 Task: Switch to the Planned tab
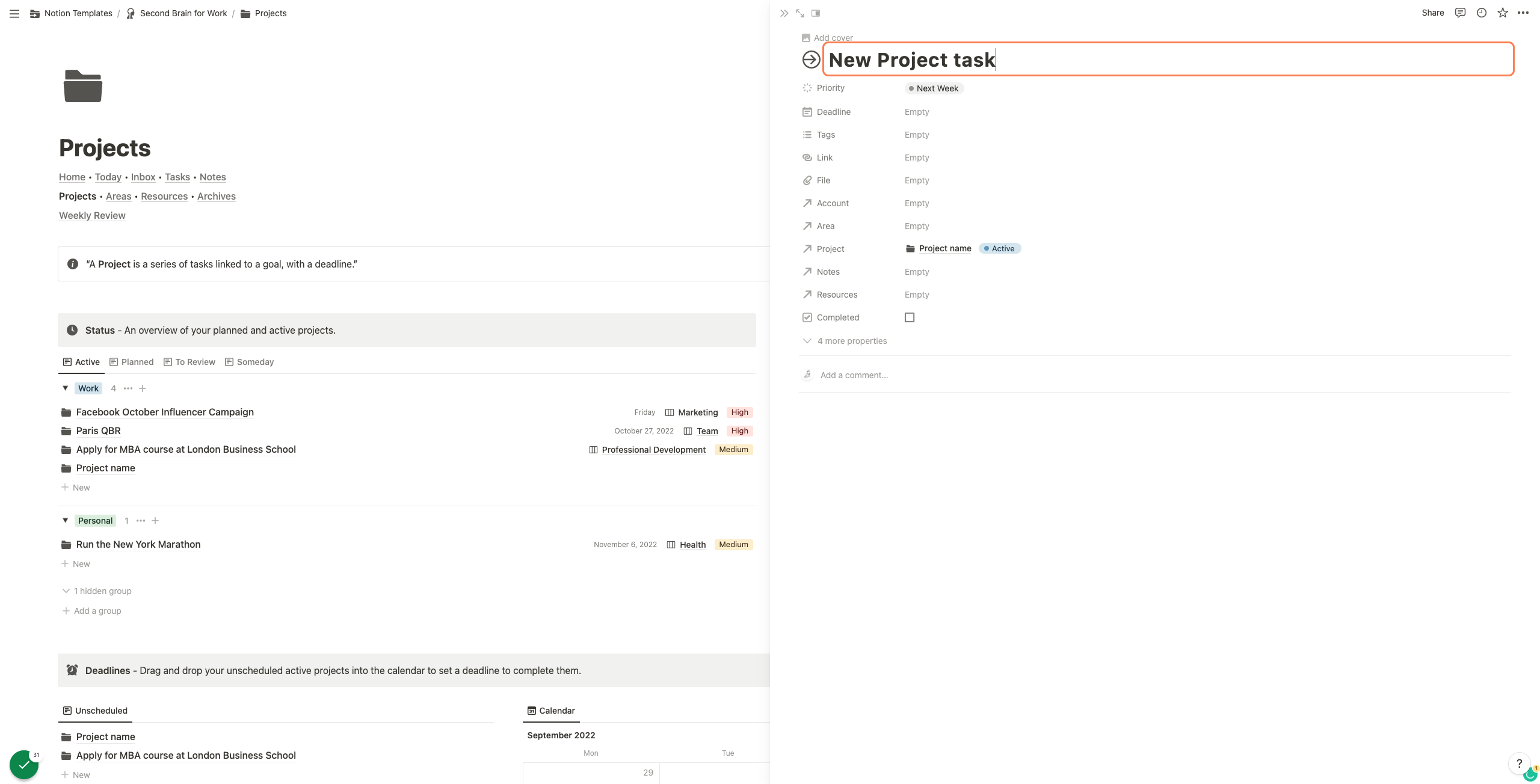pyautogui.click(x=132, y=362)
